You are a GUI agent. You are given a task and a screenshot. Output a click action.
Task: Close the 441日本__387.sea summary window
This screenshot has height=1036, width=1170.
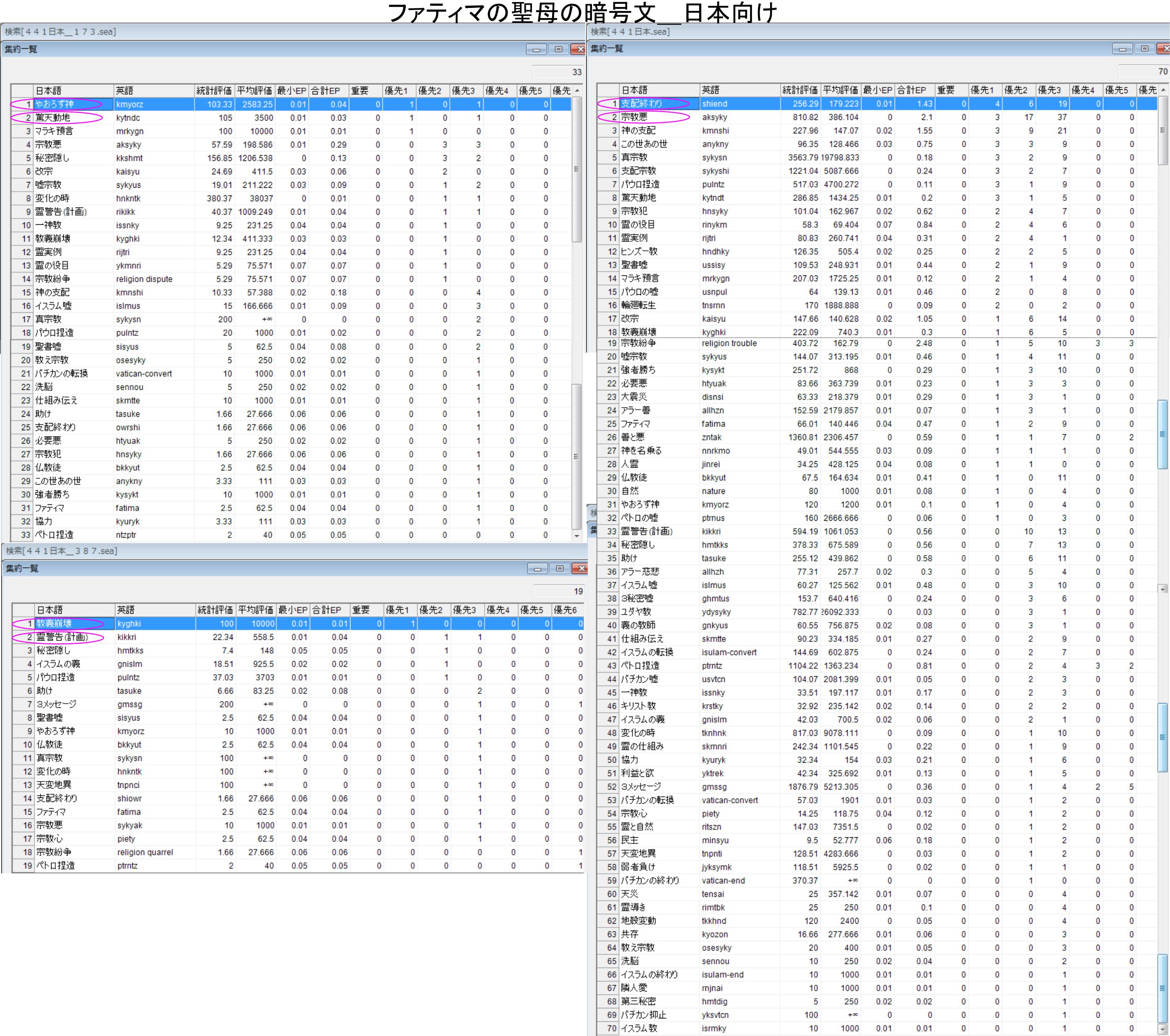pos(581,569)
